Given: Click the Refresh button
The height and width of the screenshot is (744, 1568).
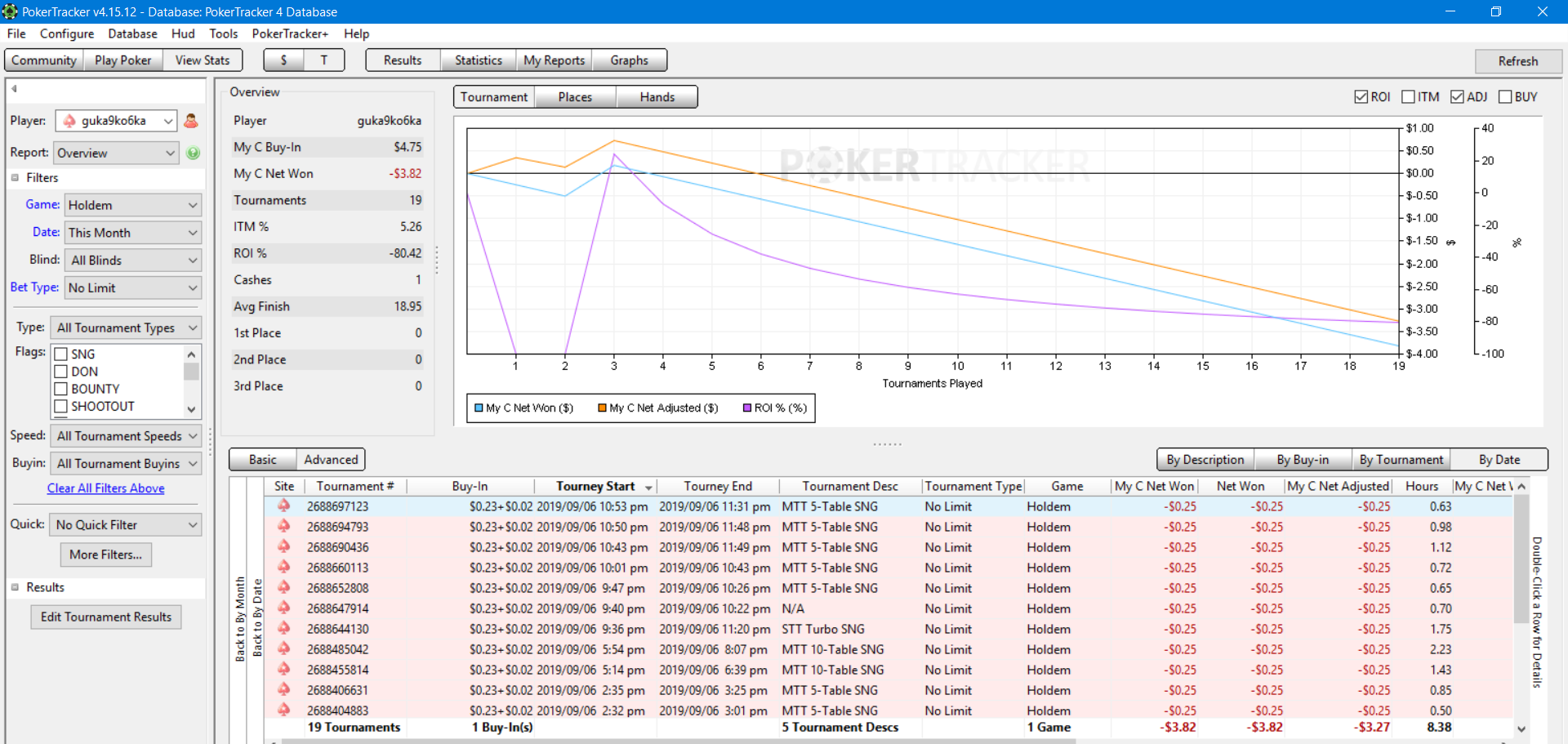Looking at the screenshot, I should (1518, 61).
